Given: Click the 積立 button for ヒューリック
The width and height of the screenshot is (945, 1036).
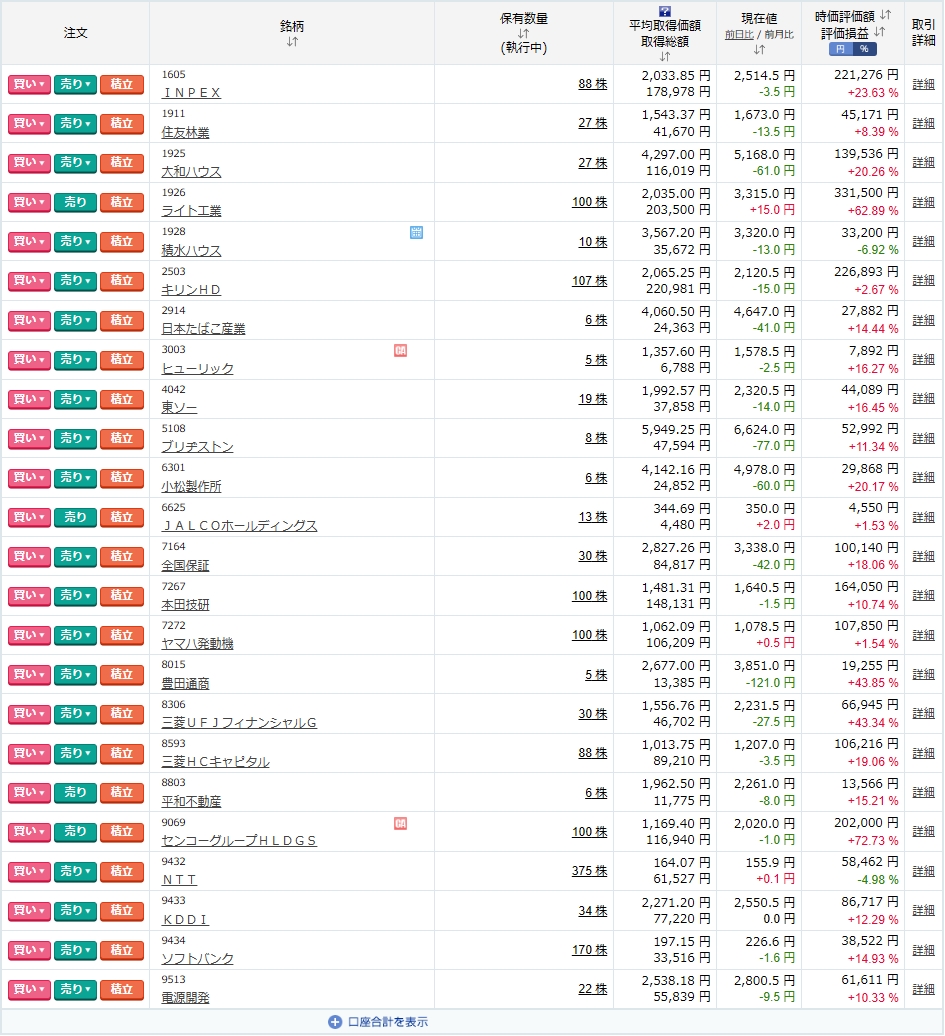Looking at the screenshot, I should [x=122, y=360].
